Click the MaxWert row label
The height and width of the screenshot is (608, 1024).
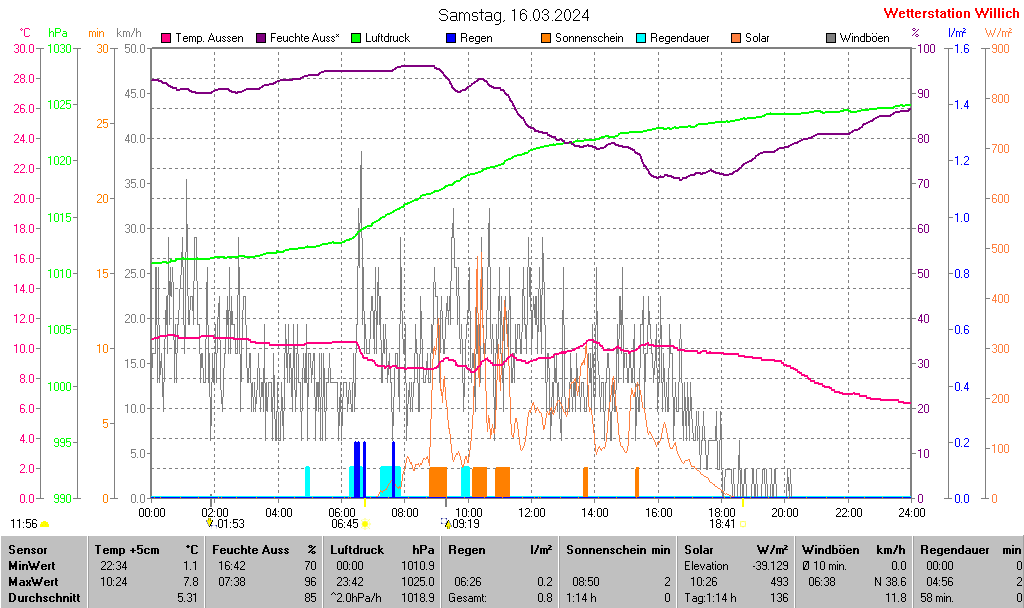pos(33,581)
